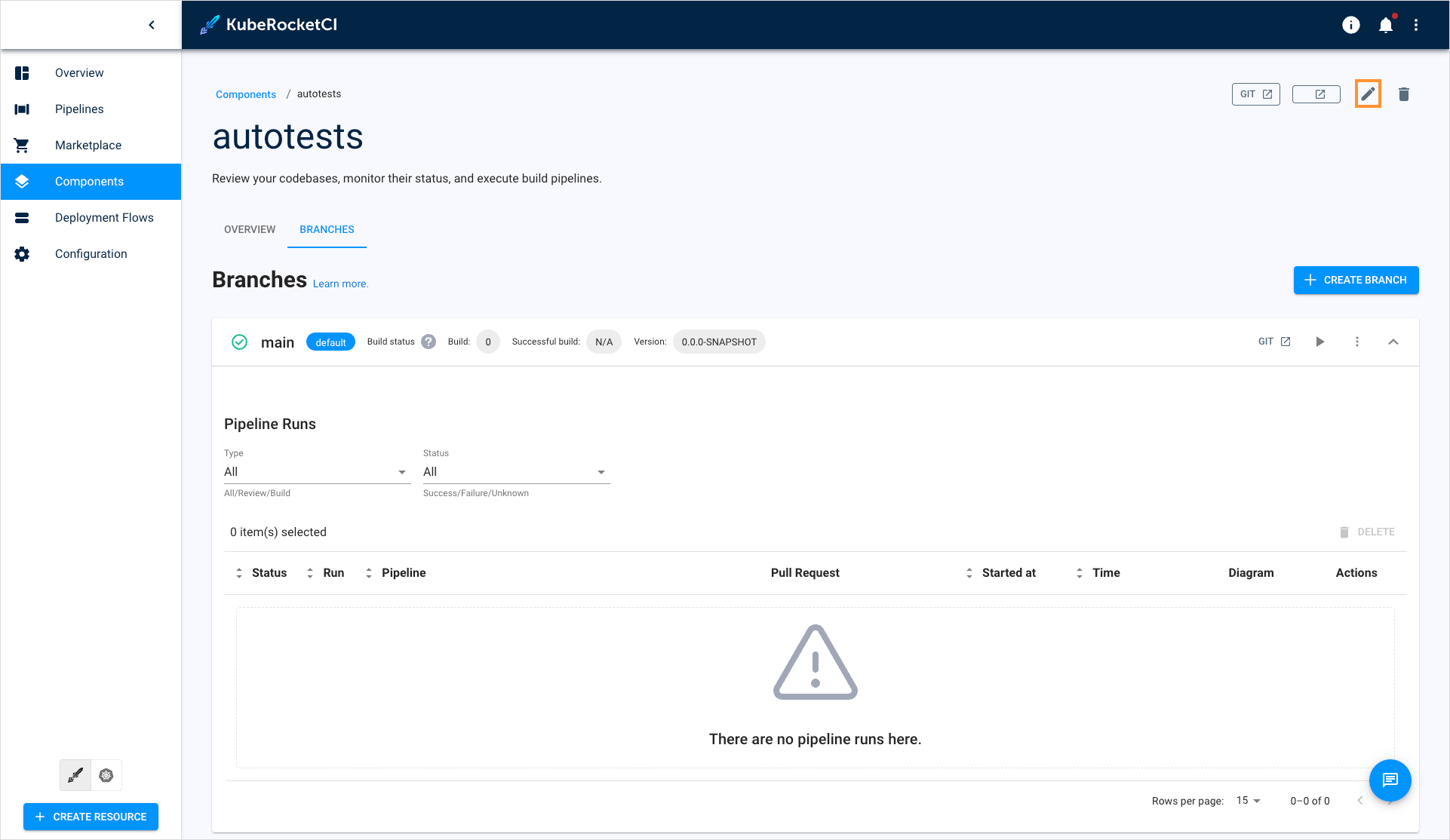Collapse the main branch details panel
The height and width of the screenshot is (840, 1450).
coord(1393,342)
